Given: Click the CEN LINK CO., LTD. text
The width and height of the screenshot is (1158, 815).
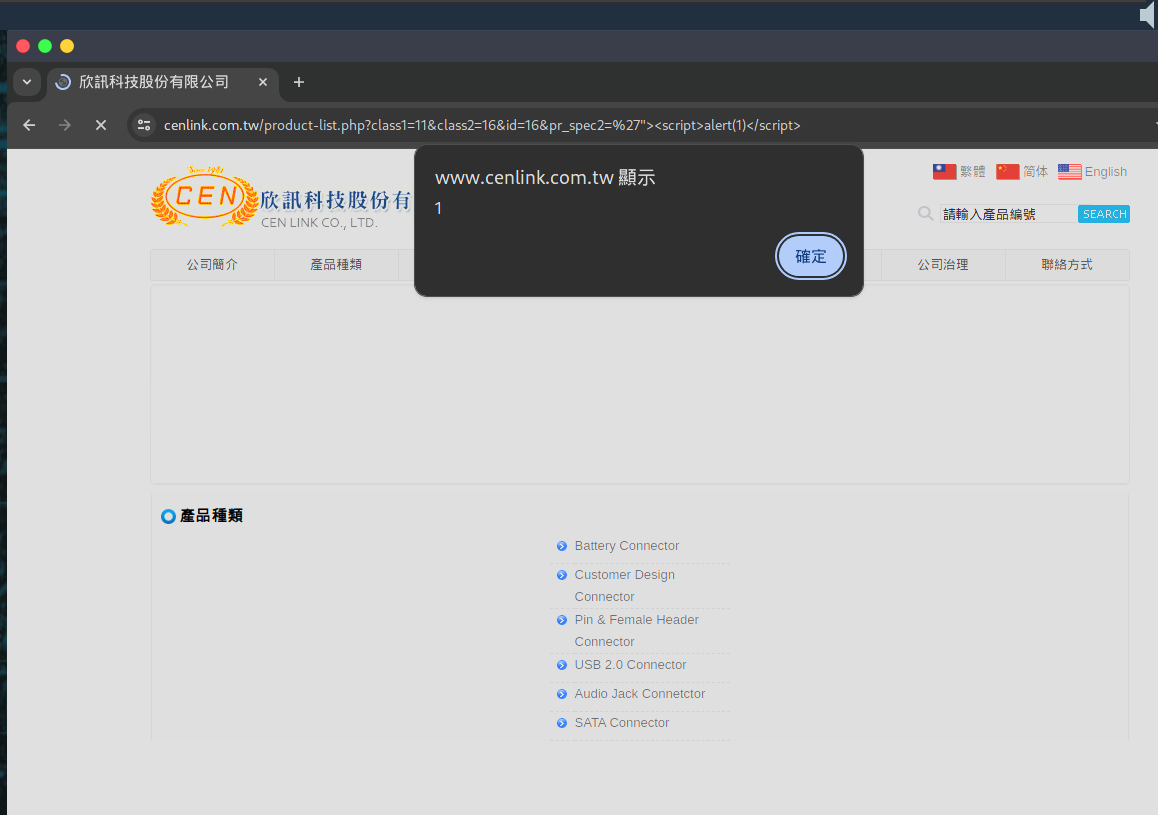Looking at the screenshot, I should pyautogui.click(x=319, y=222).
